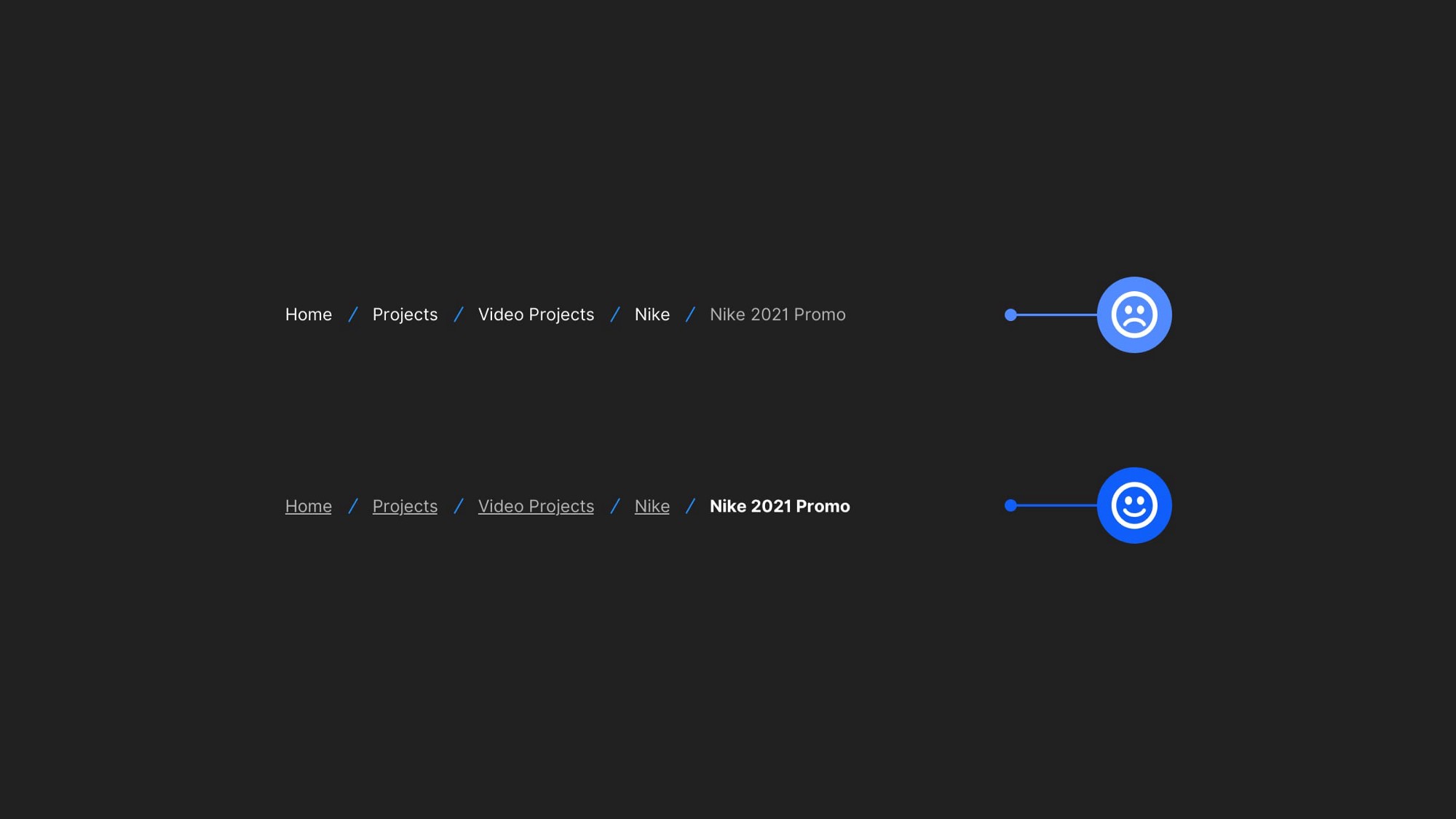Click slash between underlined Projects and Video Projects
1456x819 pixels.
point(459,506)
